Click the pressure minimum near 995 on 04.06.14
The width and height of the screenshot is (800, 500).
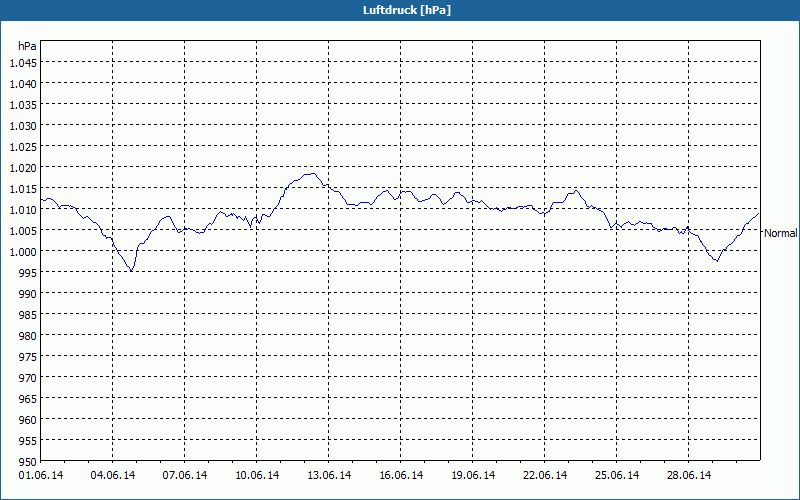coord(132,271)
